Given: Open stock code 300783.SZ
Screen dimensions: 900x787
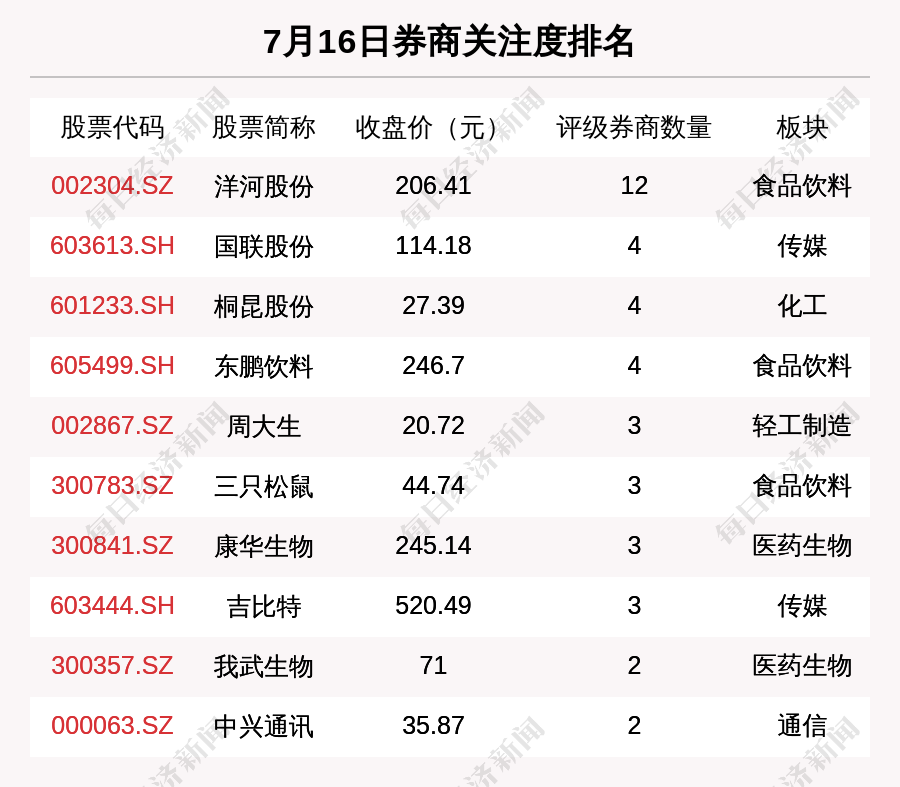Looking at the screenshot, I should [x=112, y=486].
